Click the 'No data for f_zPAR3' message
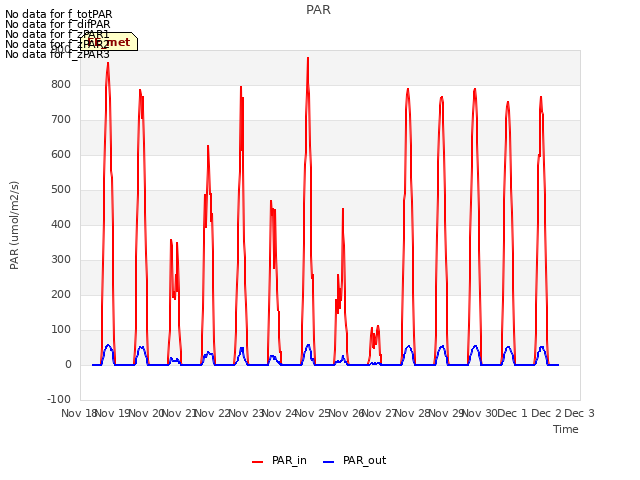This screenshot has height=480, width=640. click(x=57, y=54)
